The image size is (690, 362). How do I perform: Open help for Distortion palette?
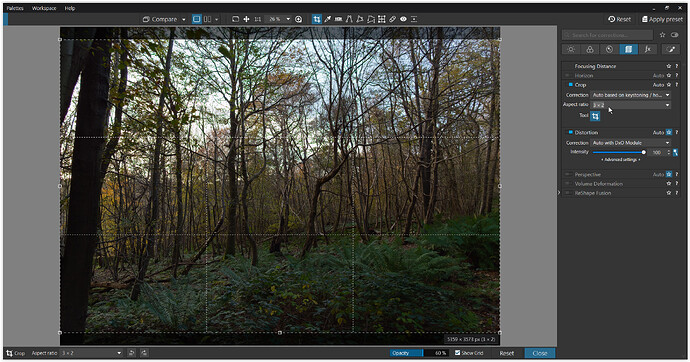pos(676,132)
